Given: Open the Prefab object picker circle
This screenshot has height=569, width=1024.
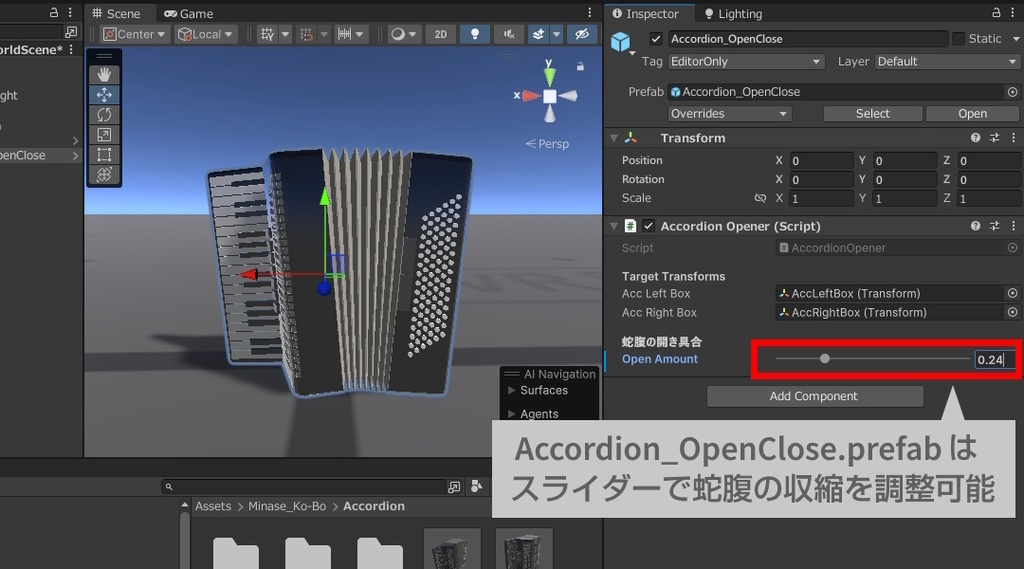Looking at the screenshot, I should point(1012,92).
